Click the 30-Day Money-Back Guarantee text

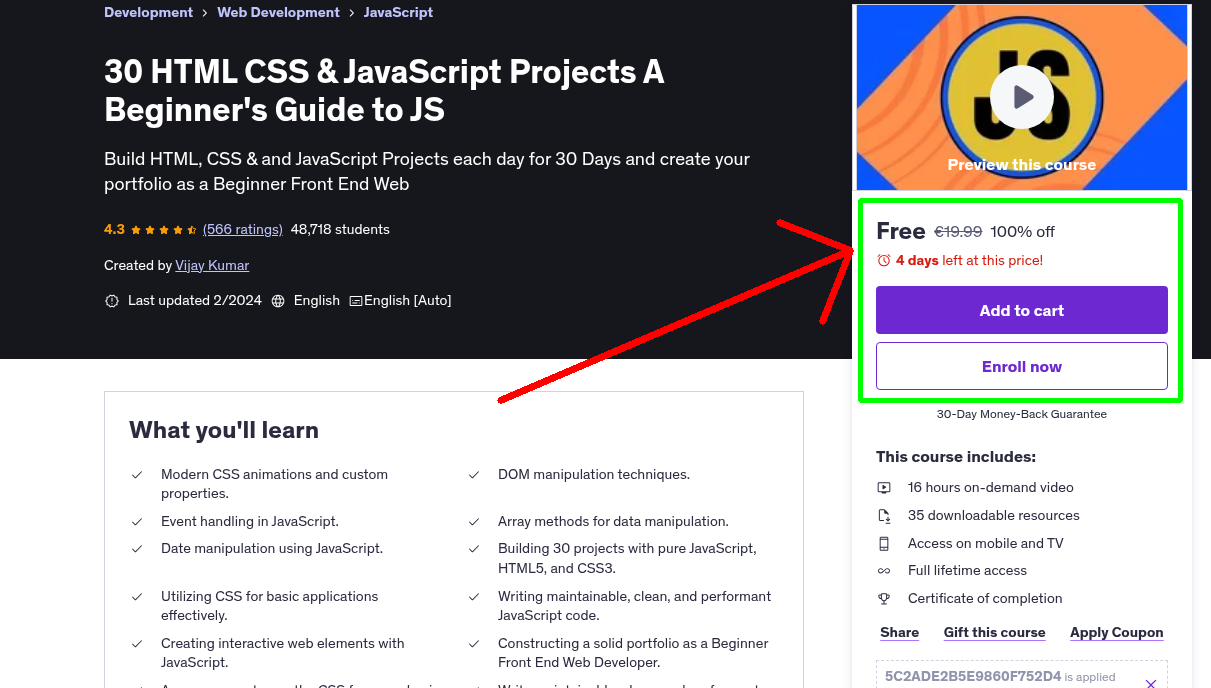pos(1021,414)
